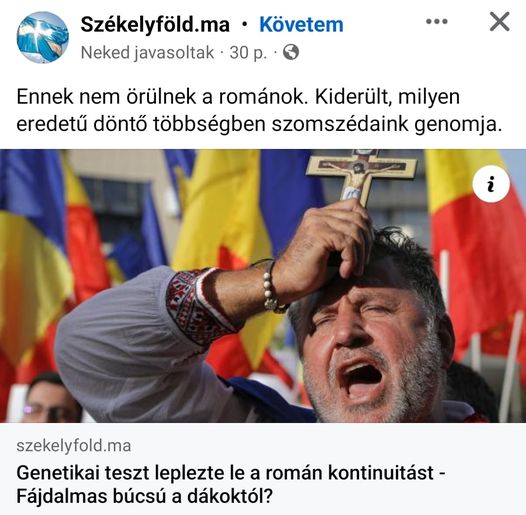Image resolution: width=526 pixels, height=515 pixels.
Task: Click the 30 p. post timestamp
Action: (x=248, y=52)
